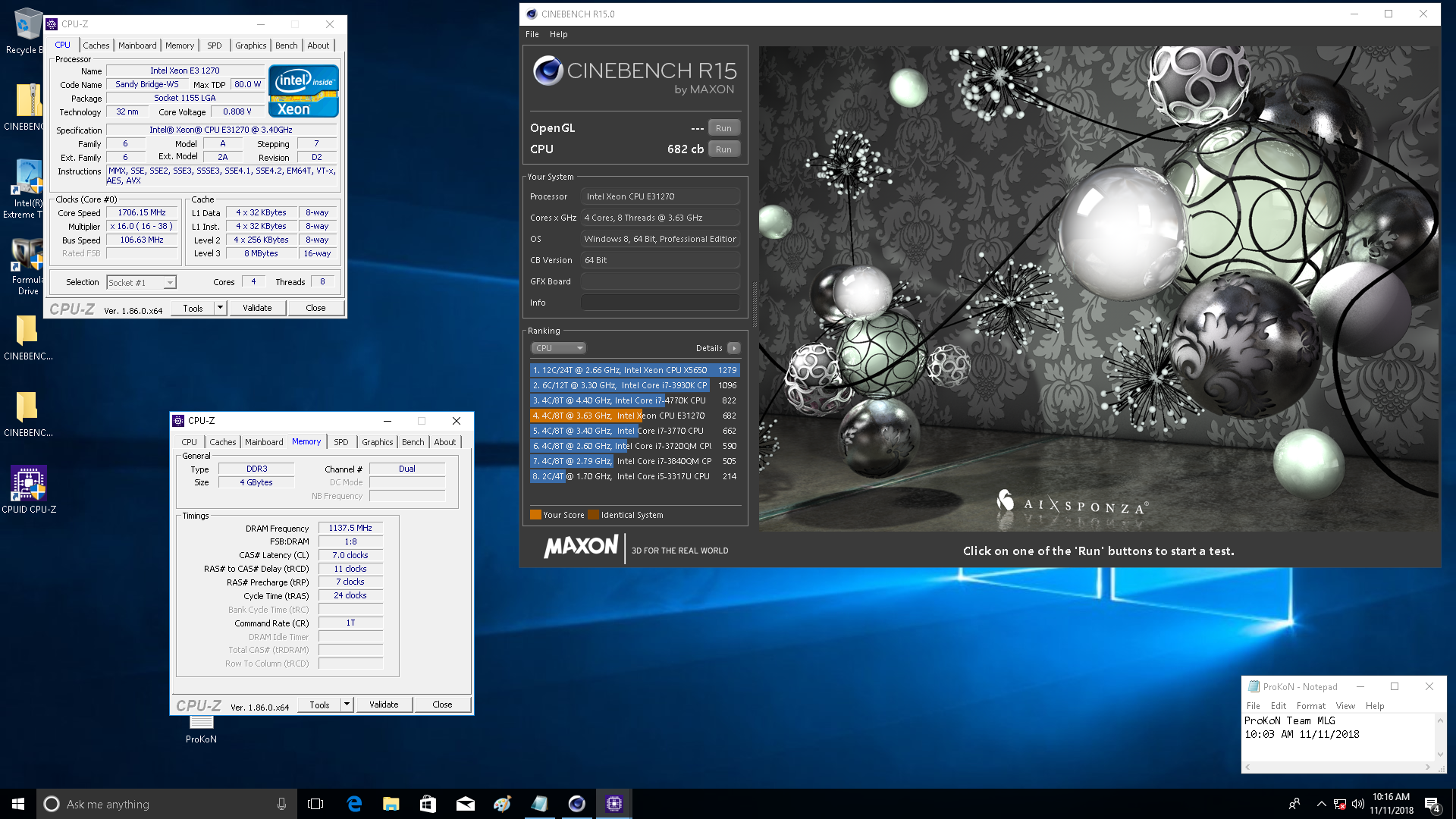Expand Tools dropdown arrow in top CPU-Z

coord(220,308)
